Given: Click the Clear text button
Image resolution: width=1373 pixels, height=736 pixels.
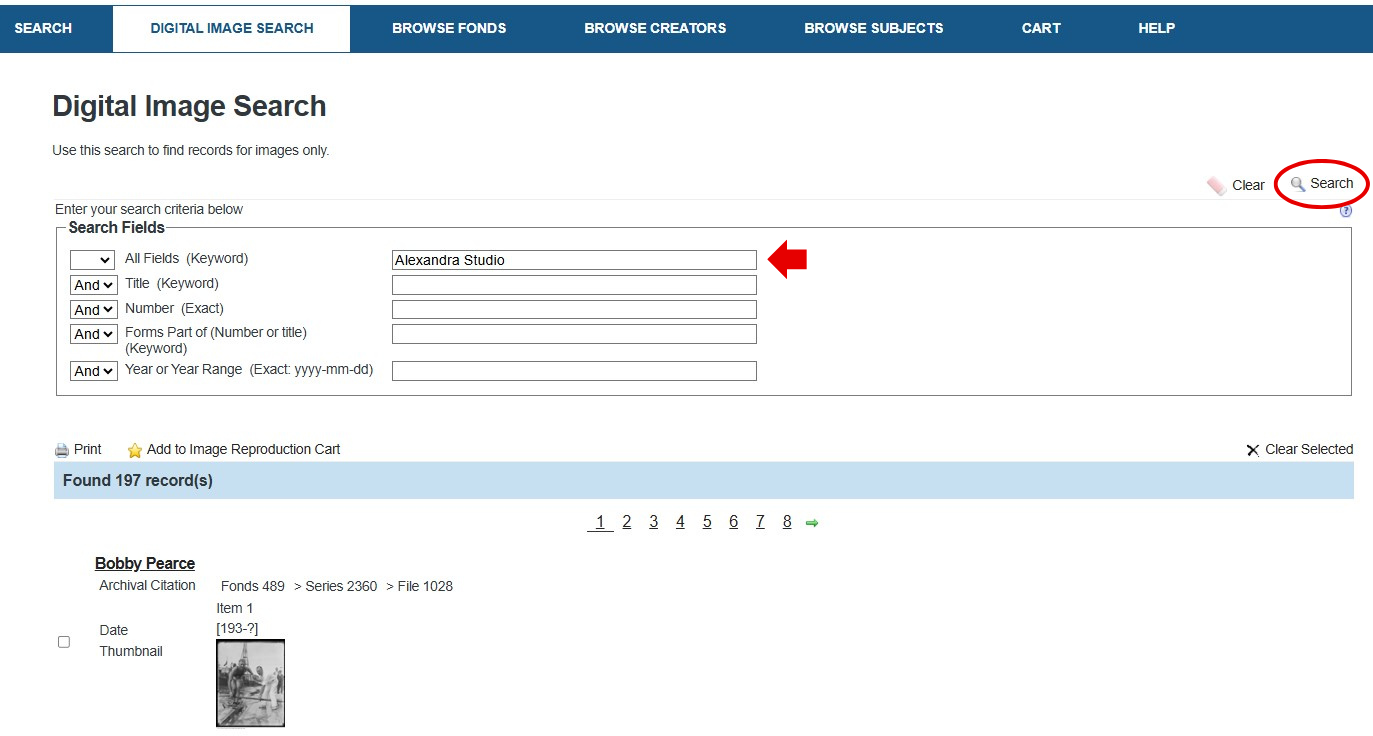Looking at the screenshot, I should coord(1248,185).
